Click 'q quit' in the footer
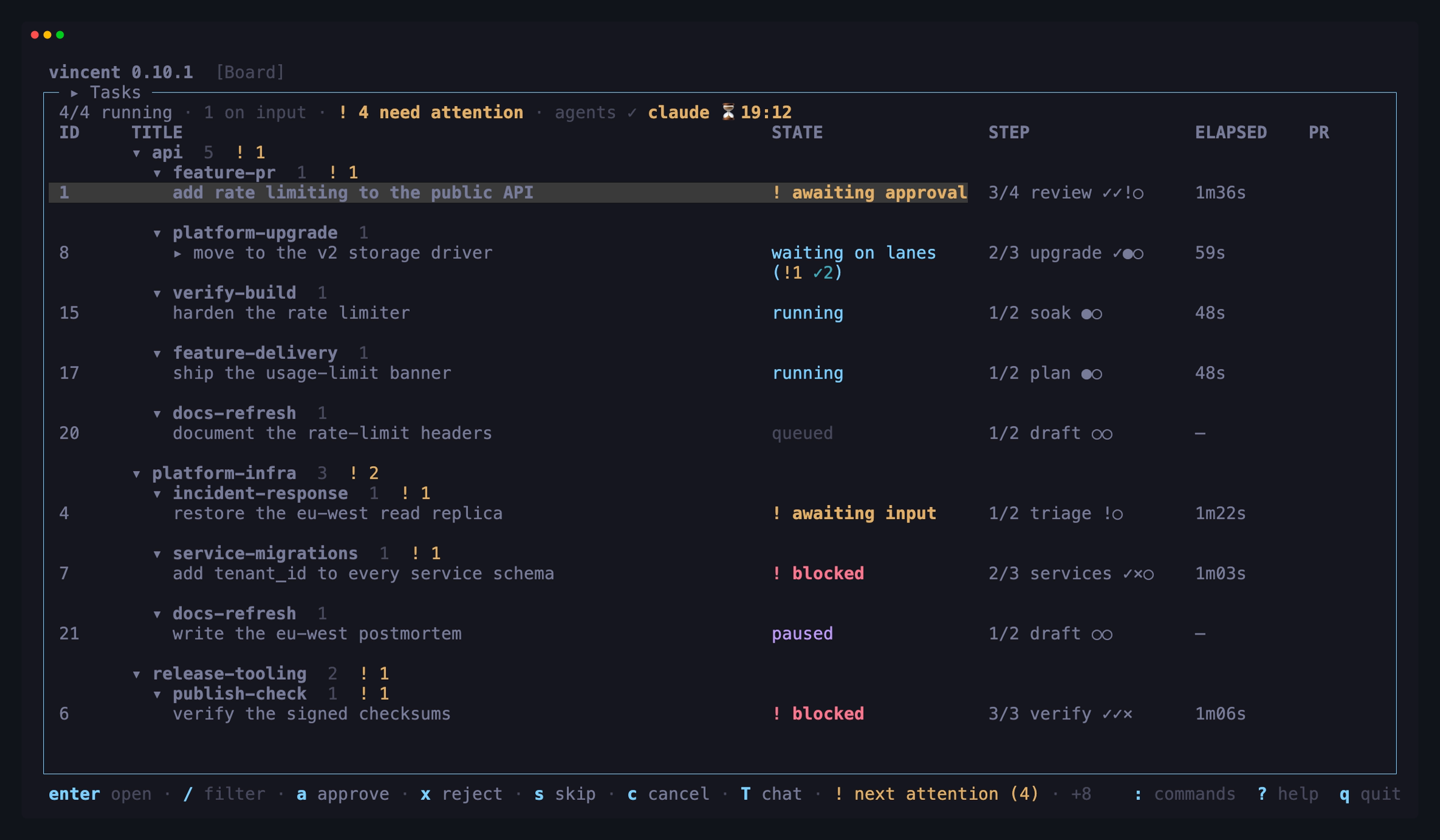Image resolution: width=1440 pixels, height=840 pixels. (1370, 794)
